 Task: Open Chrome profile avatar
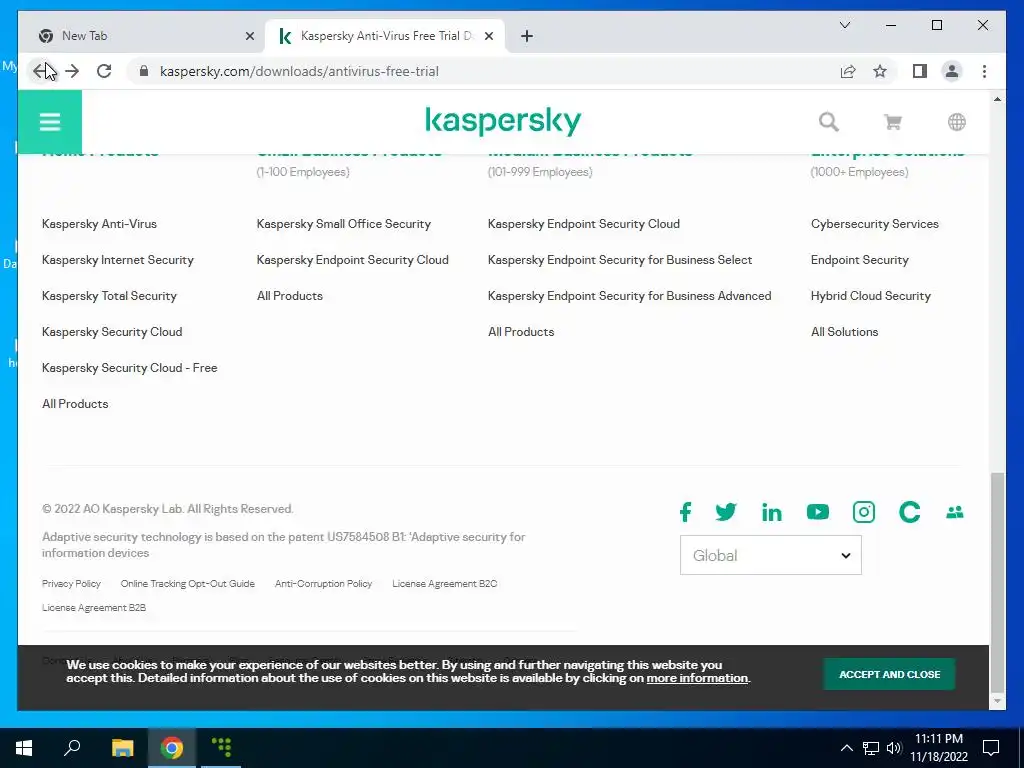[952, 71]
